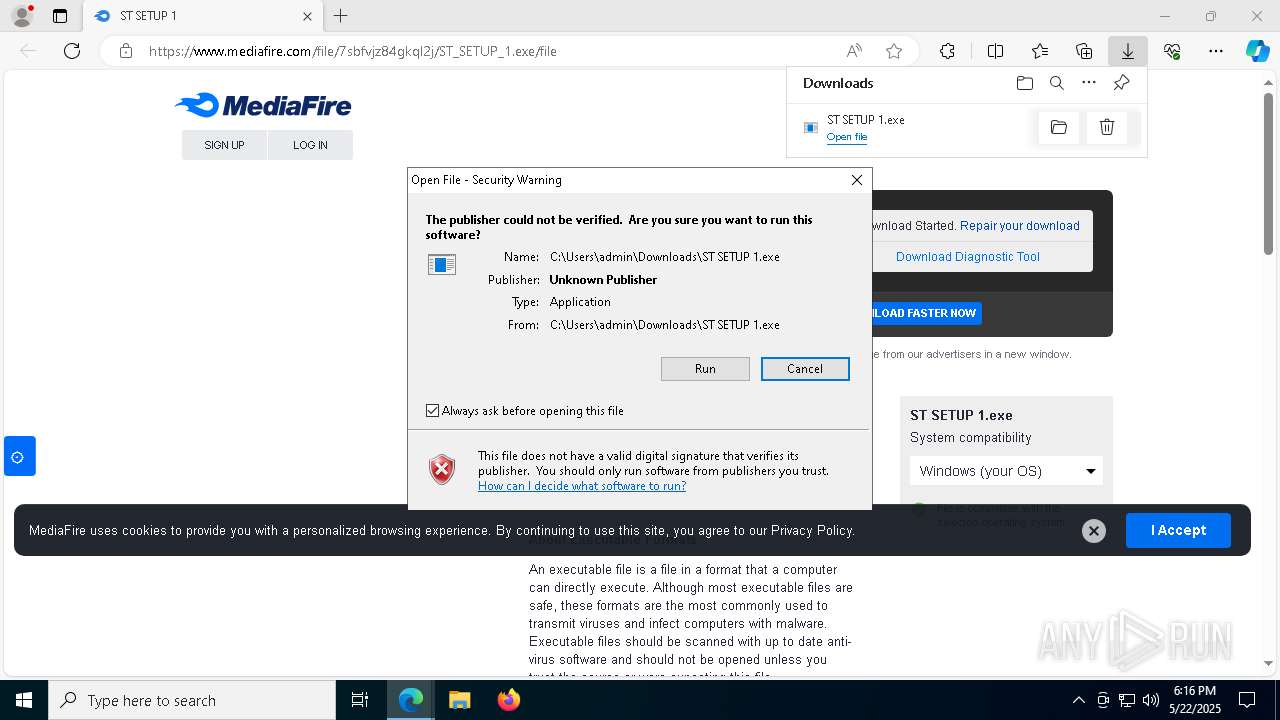The width and height of the screenshot is (1280, 720).
Task: Open Extensions puzzle icon
Action: pos(947,51)
